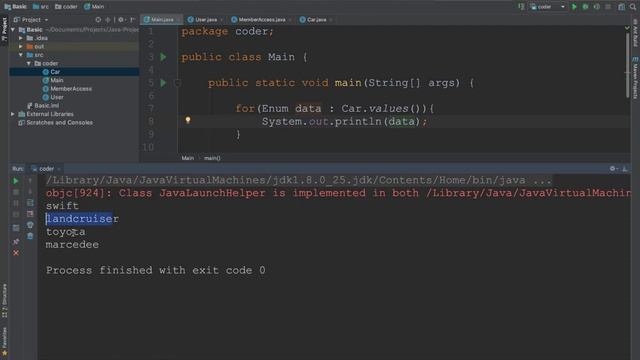Collapse the Basic project root node
Image resolution: width=640 pixels, height=360 pixels.
point(13,30)
